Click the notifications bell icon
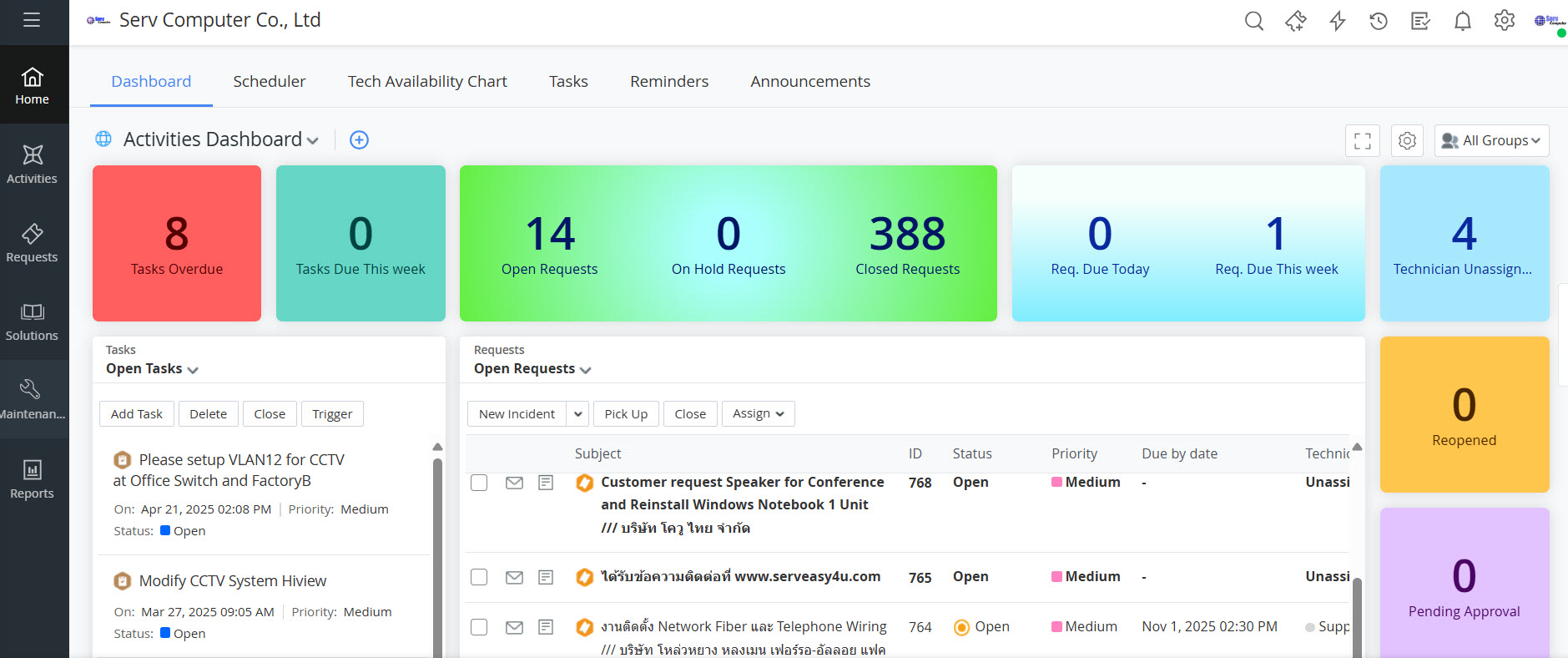The width and height of the screenshot is (1568, 658). click(1462, 21)
